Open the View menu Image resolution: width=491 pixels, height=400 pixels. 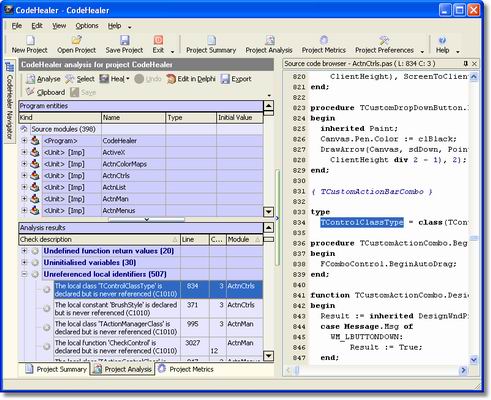(59, 26)
